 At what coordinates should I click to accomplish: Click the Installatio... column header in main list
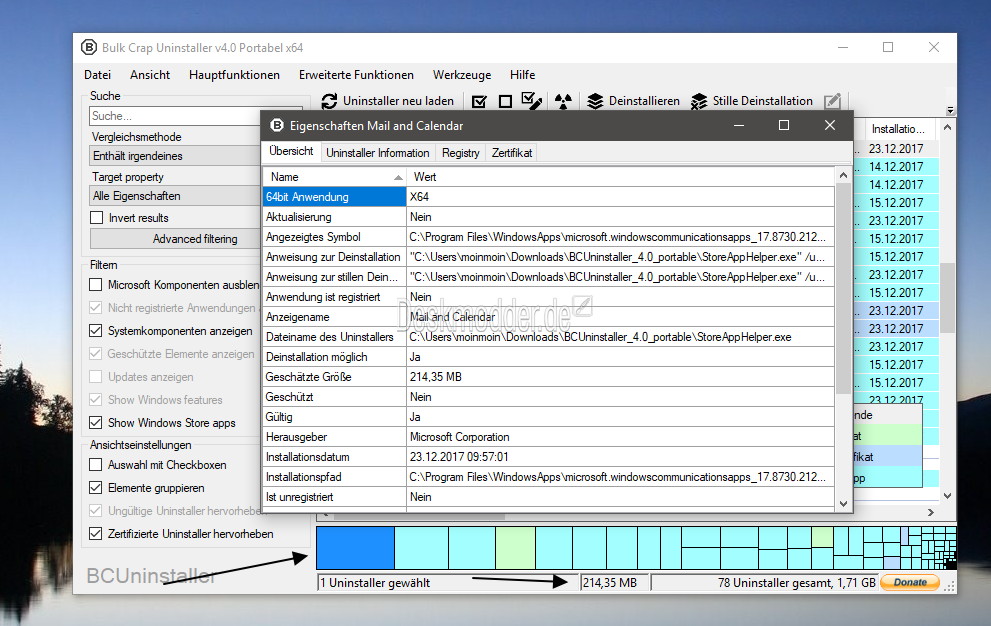coord(897,129)
